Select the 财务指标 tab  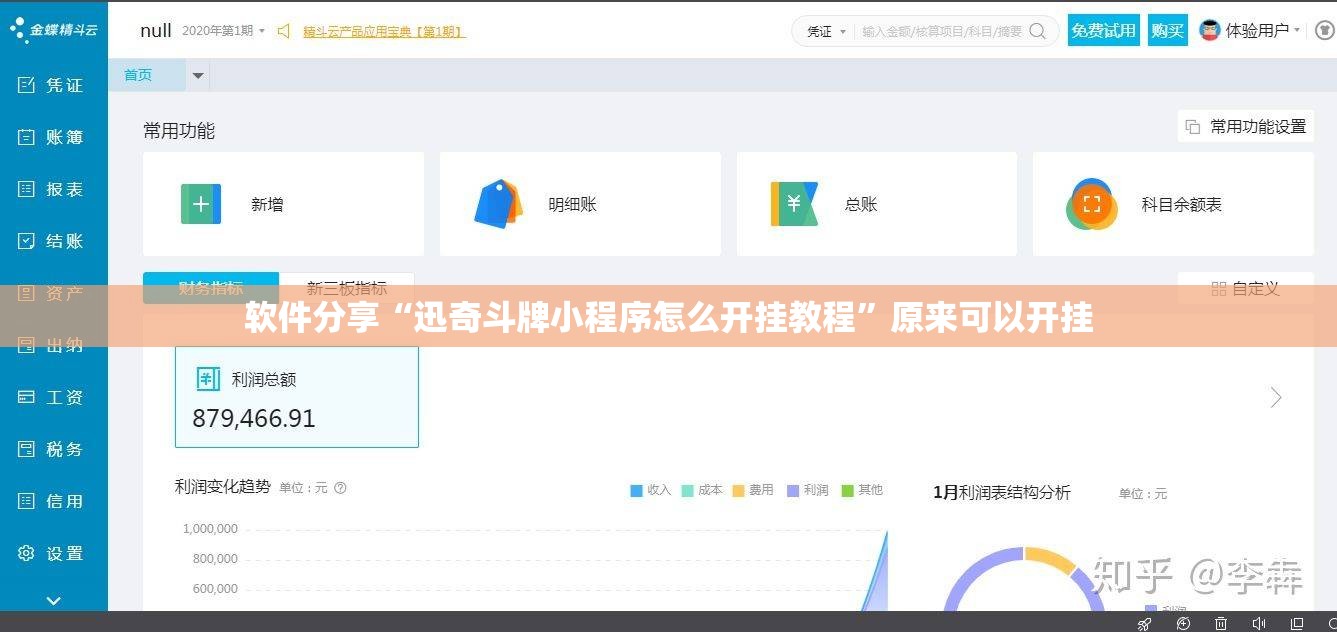click(x=210, y=288)
